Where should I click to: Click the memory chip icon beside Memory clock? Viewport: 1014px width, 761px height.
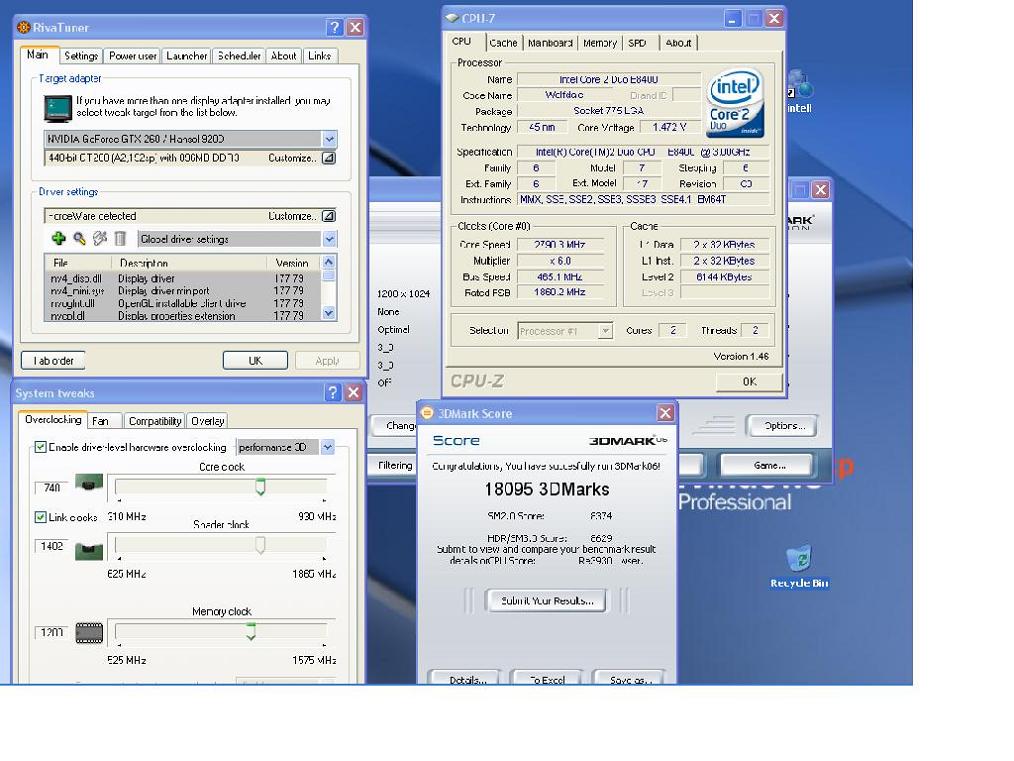(89, 633)
